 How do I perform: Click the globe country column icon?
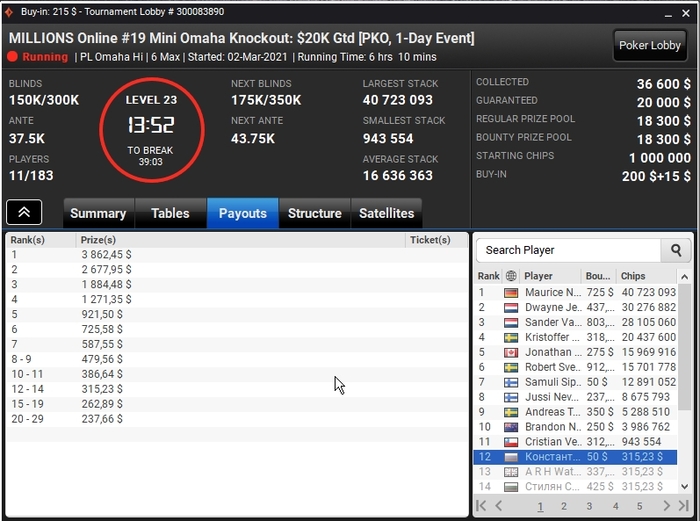[x=511, y=276]
